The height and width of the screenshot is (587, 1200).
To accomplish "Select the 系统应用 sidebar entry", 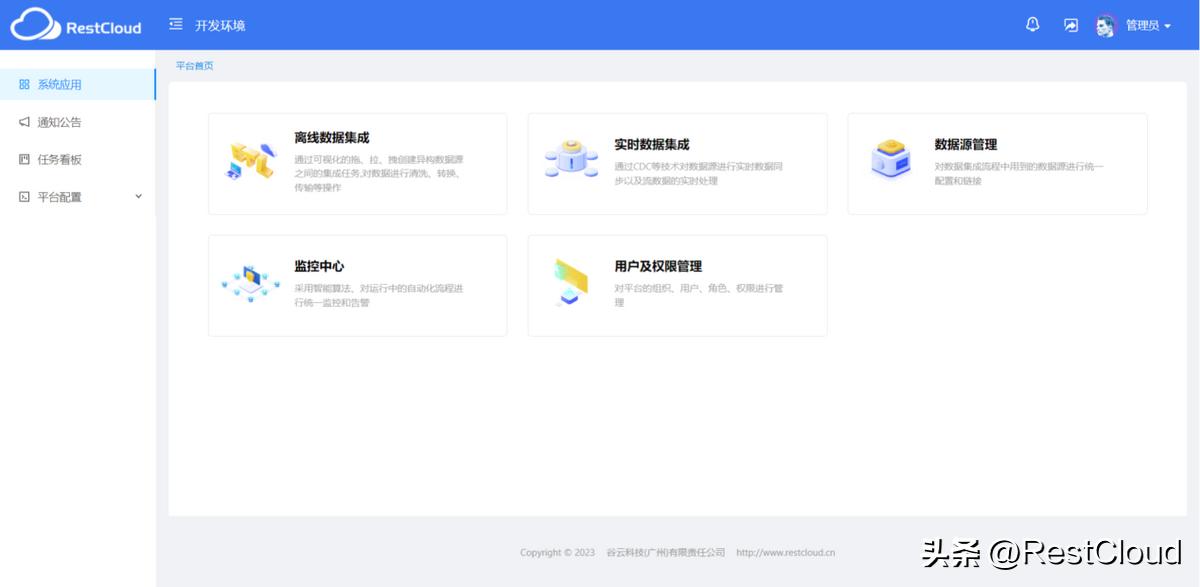I will tap(60, 84).
